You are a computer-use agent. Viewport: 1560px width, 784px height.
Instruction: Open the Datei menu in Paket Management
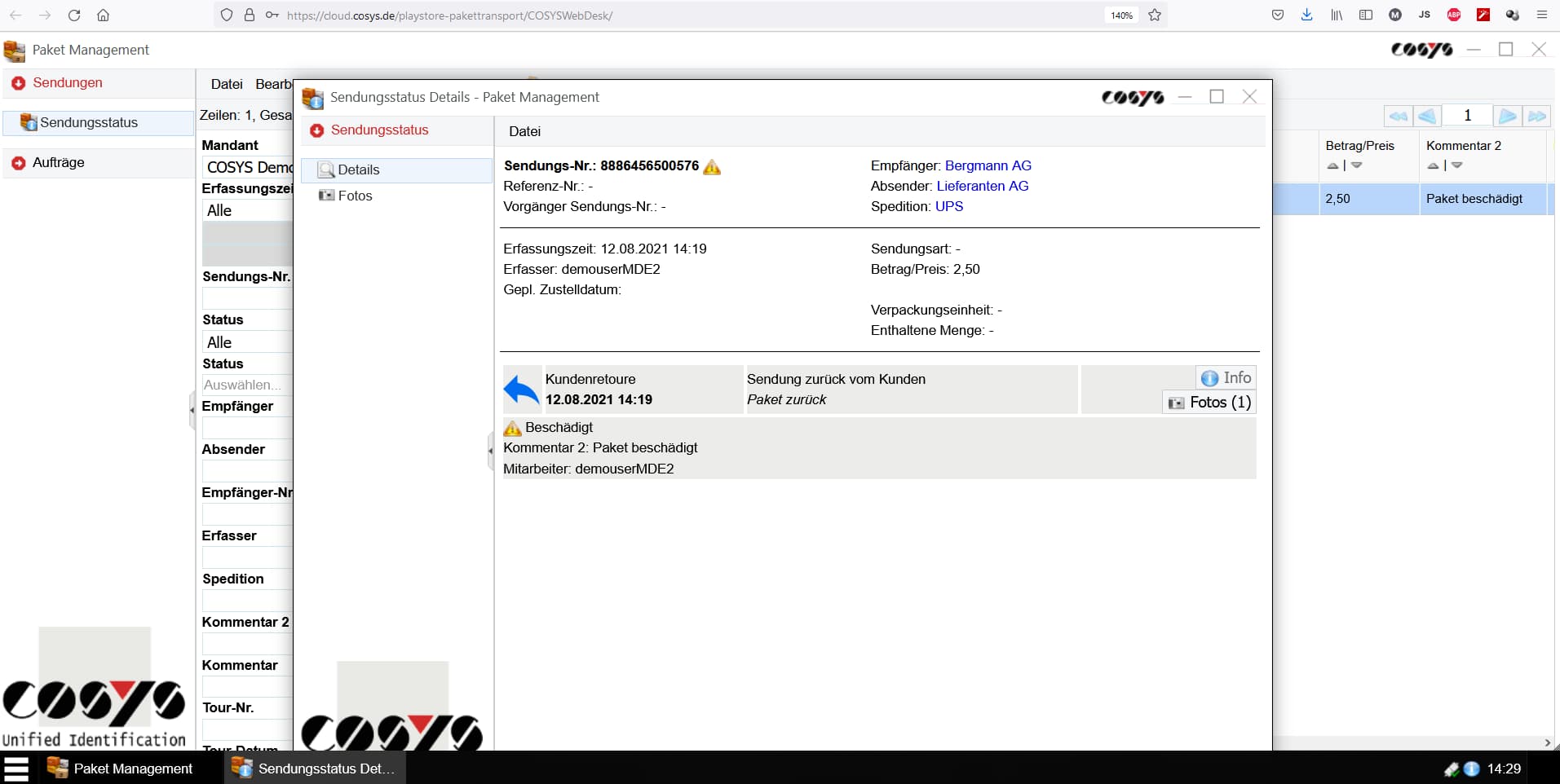coord(227,85)
